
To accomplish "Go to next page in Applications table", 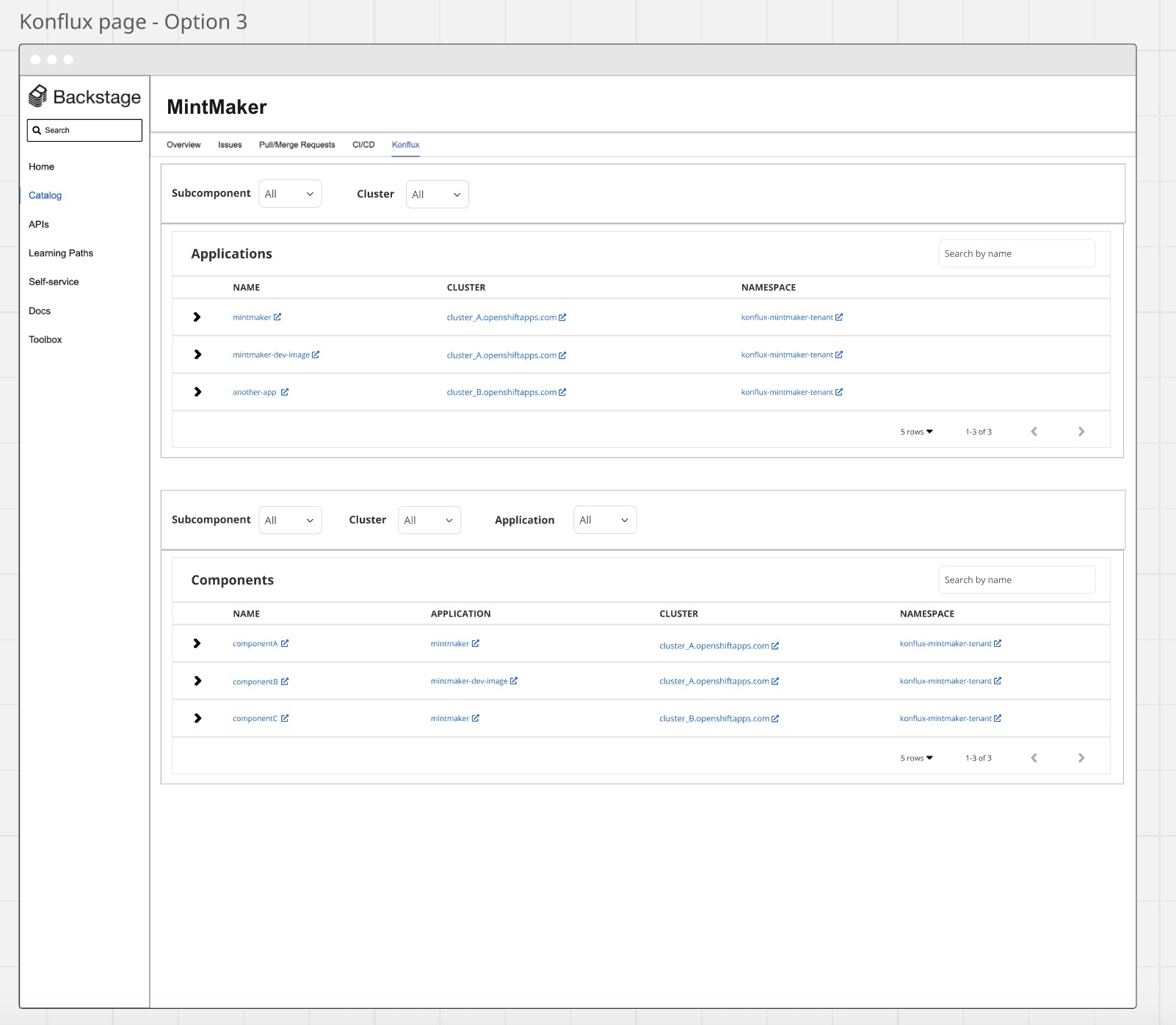I will pyautogui.click(x=1081, y=432).
